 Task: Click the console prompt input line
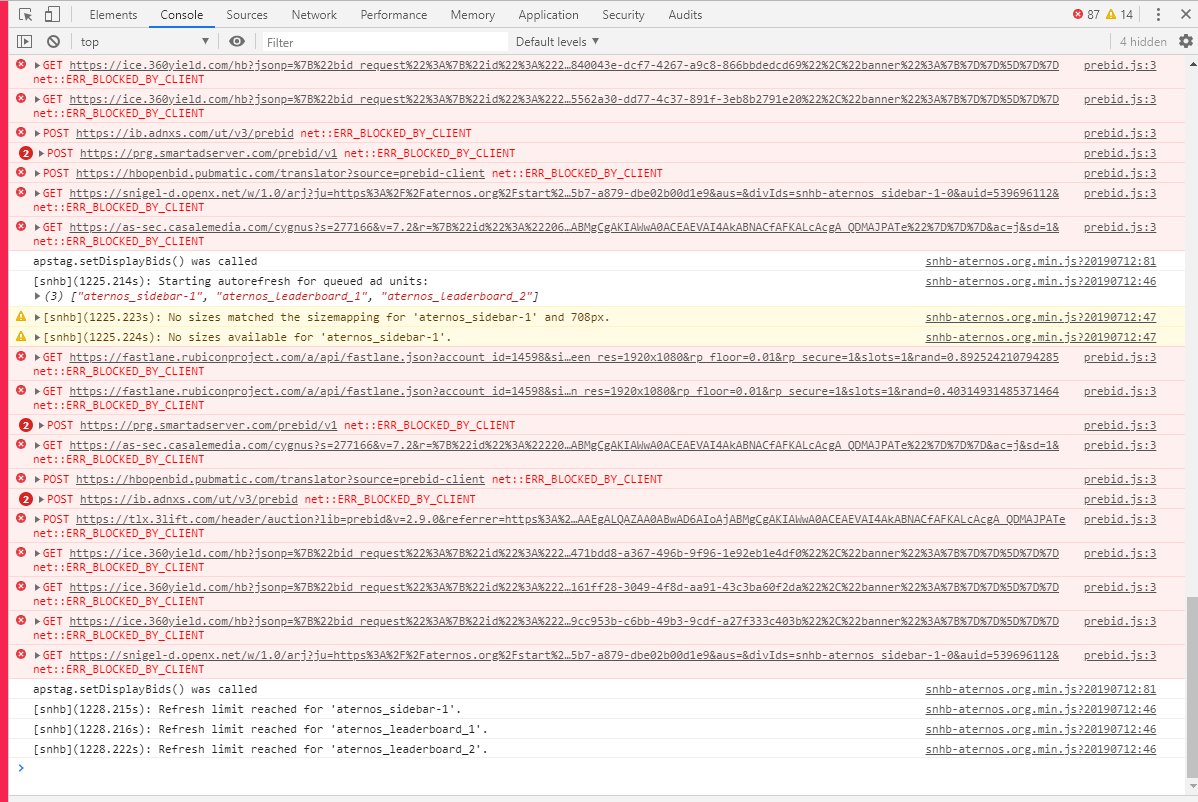tap(596, 768)
